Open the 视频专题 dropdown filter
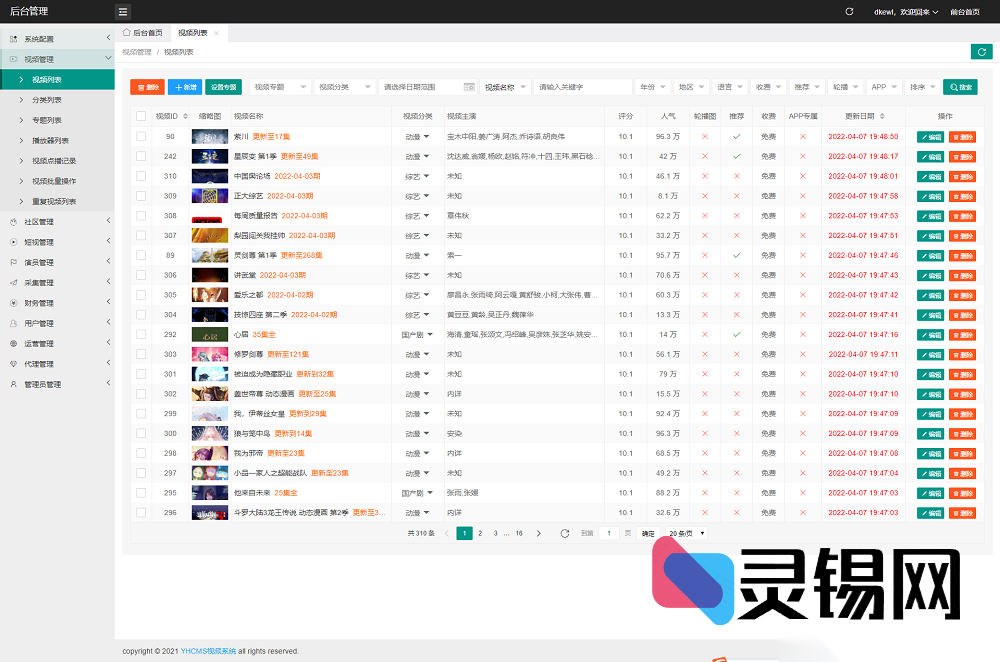 [x=280, y=87]
